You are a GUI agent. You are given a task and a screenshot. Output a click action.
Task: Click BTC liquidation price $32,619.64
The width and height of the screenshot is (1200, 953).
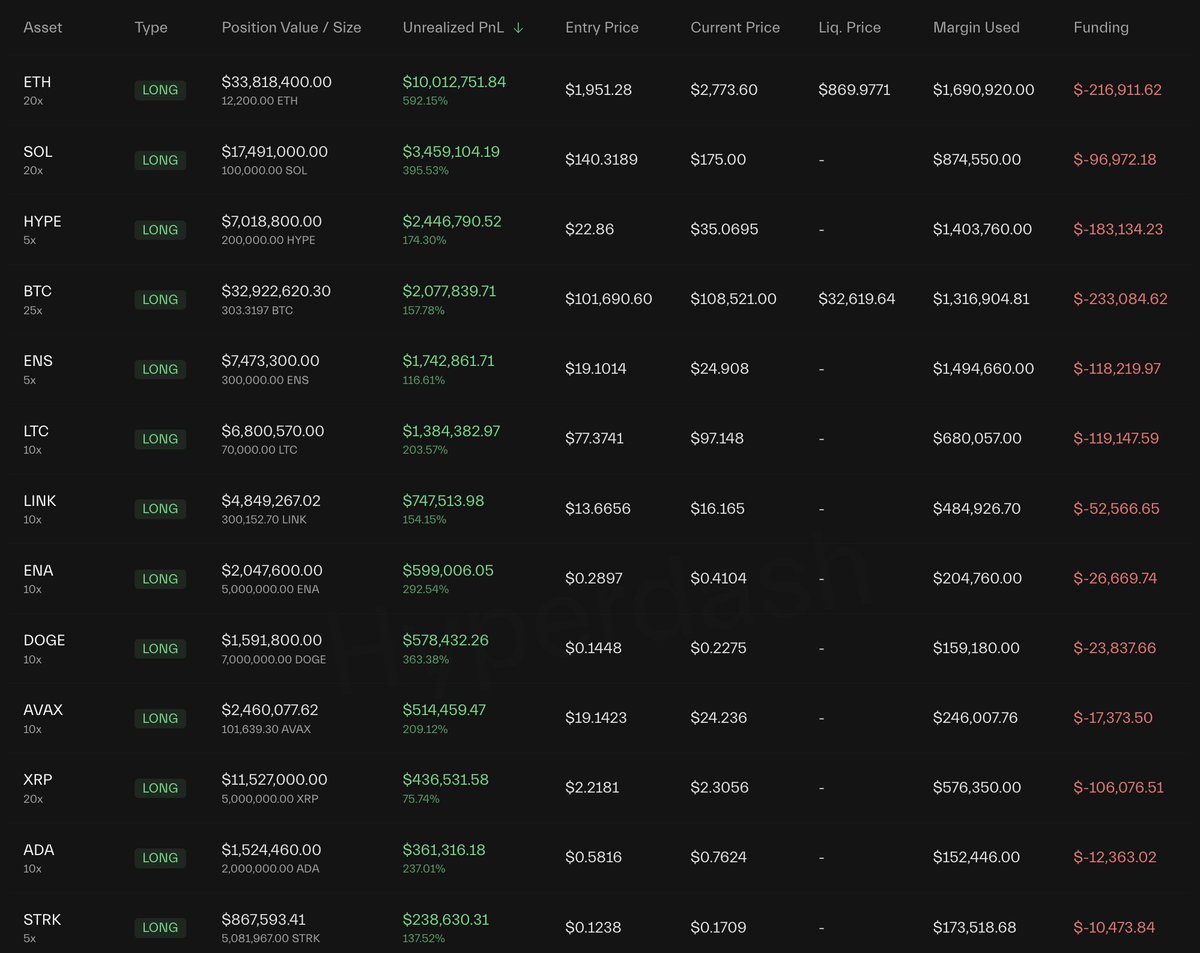click(857, 299)
